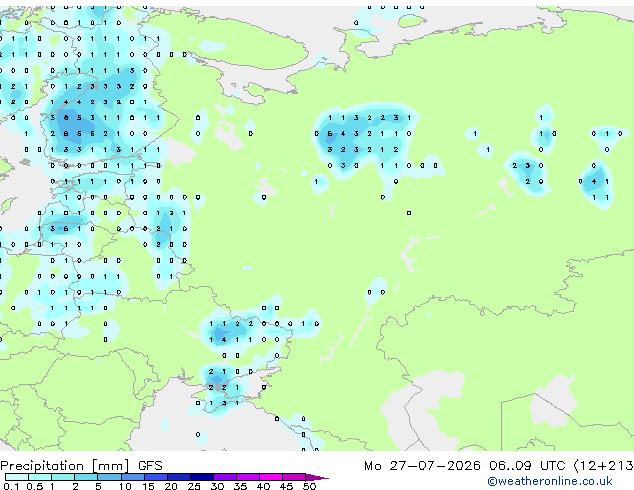Click the 'Mo 27-07-2026 06..09 UTC' timestamp
The image size is (634, 490).
(x=464, y=466)
